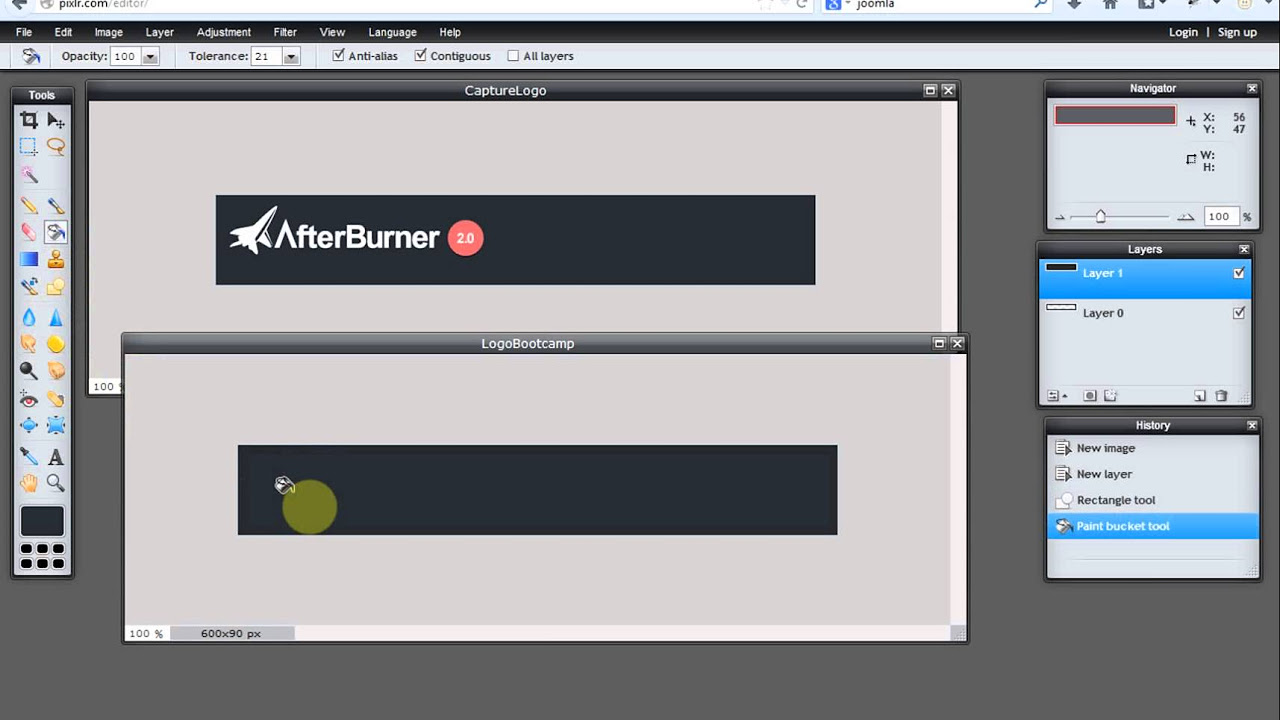Hide Layer 1 using its checkbox
This screenshot has height=720, width=1280.
[1239, 273]
